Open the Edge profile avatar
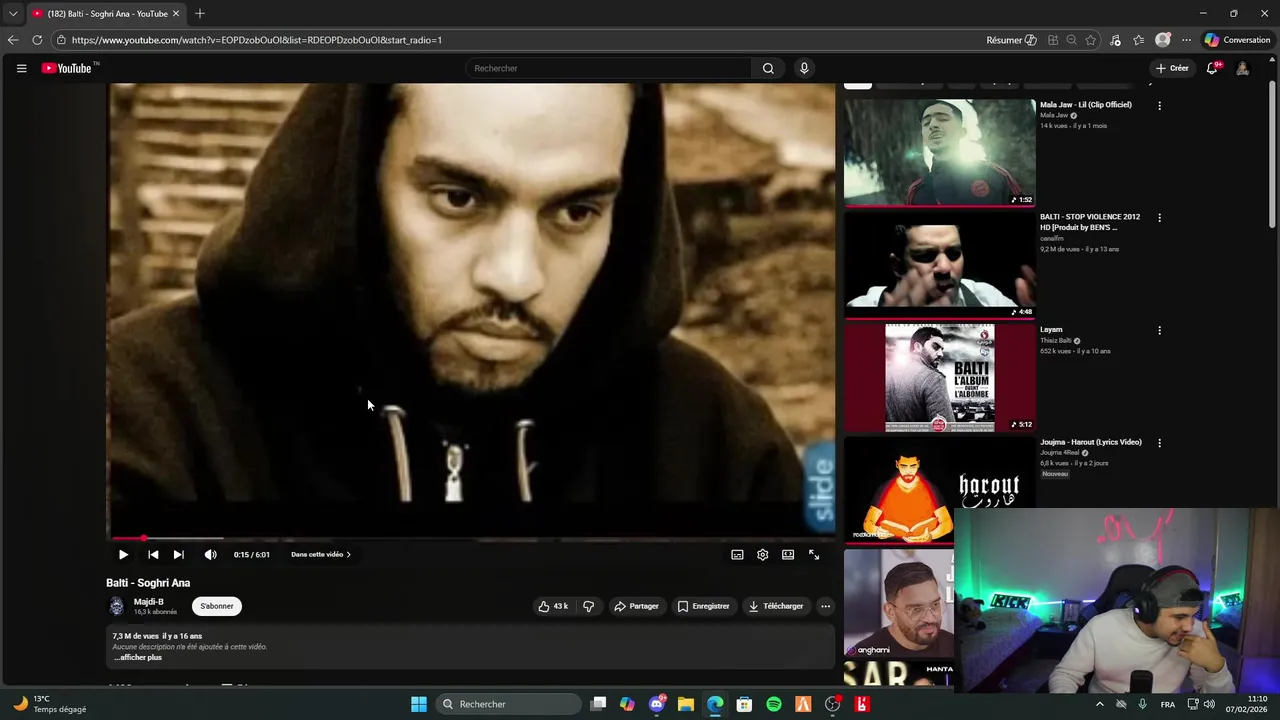1280x720 pixels. click(x=1163, y=40)
